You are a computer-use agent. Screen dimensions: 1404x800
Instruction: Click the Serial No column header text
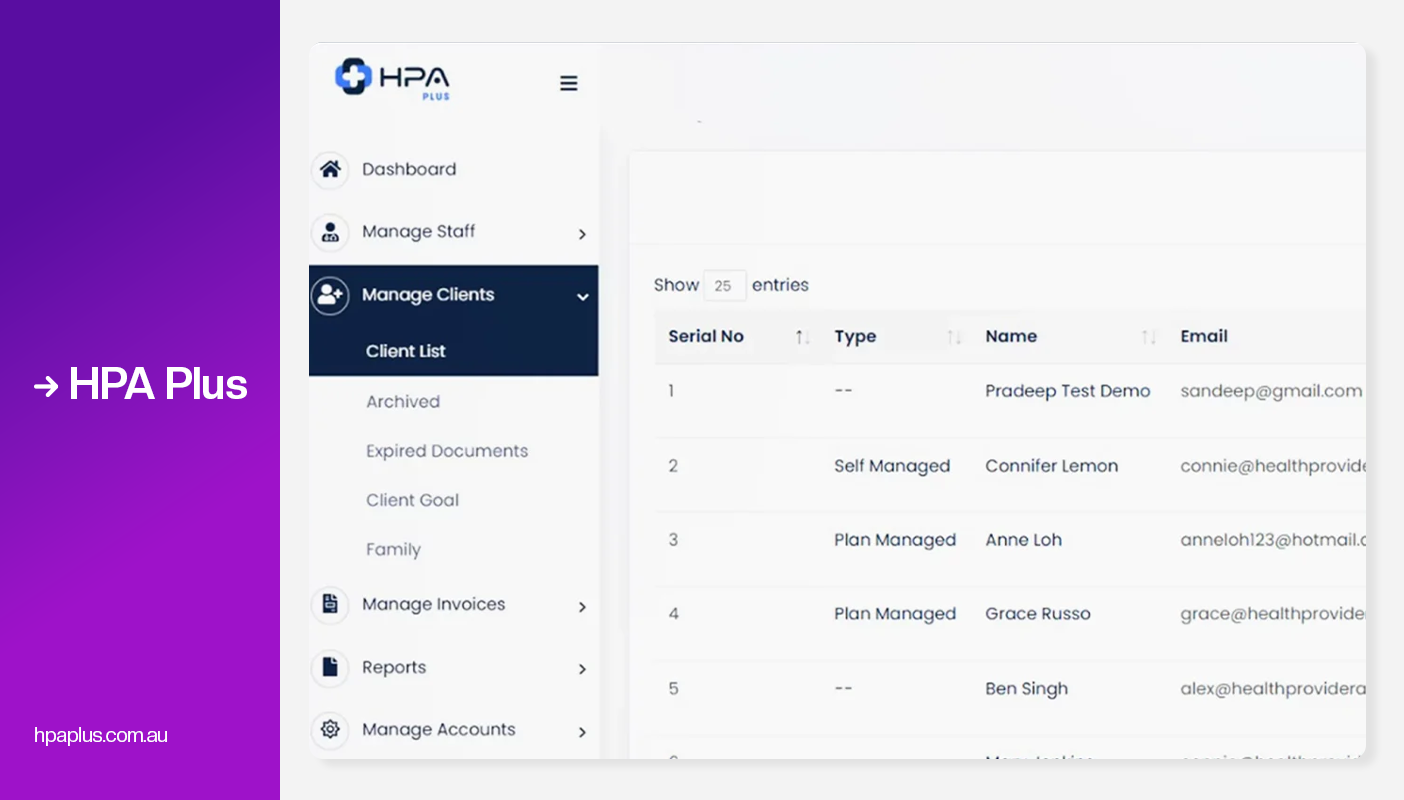(x=706, y=336)
